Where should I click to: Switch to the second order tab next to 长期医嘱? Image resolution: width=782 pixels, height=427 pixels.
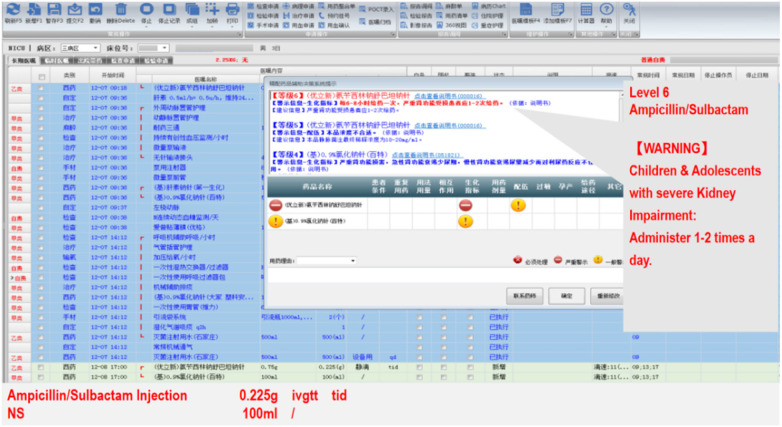click(56, 60)
